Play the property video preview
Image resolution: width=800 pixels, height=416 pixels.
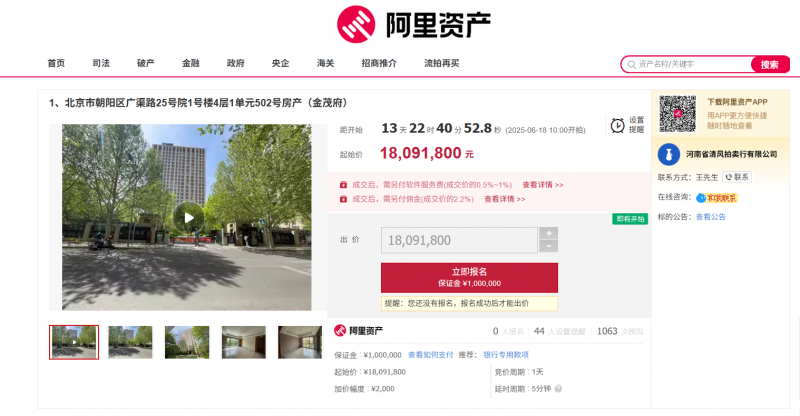188,218
